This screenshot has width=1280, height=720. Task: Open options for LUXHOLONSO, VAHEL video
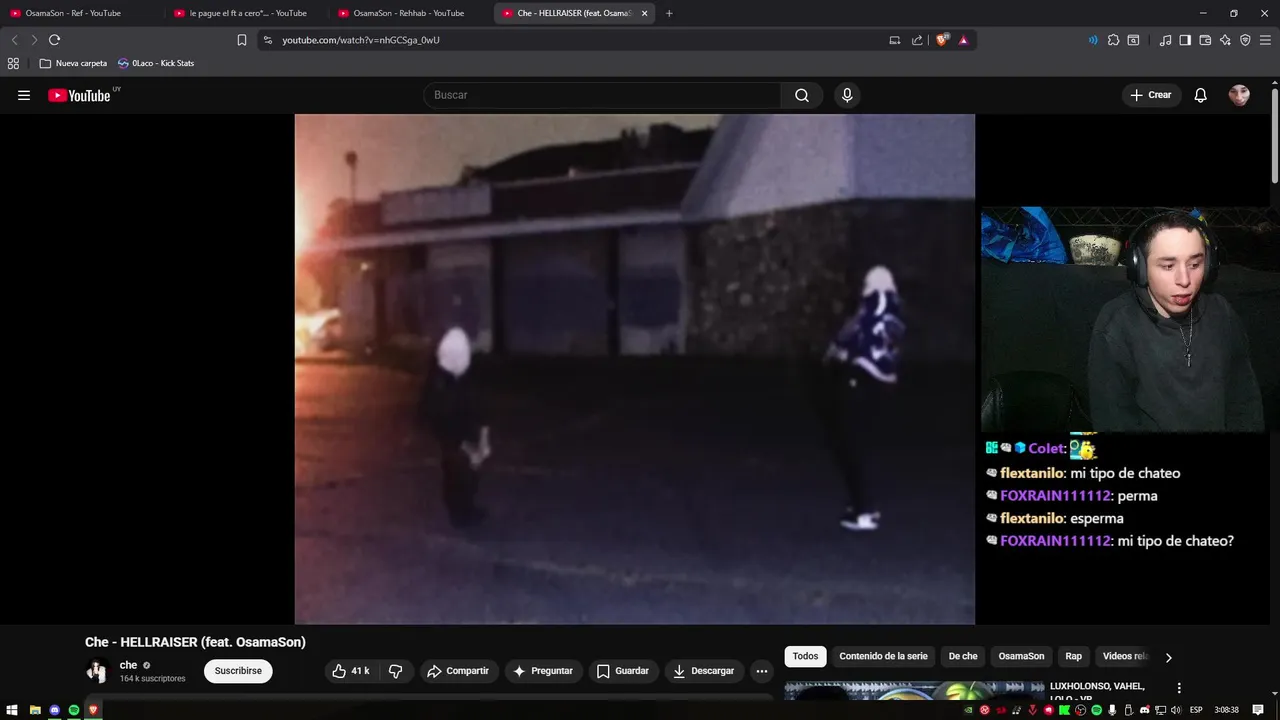tap(1179, 688)
